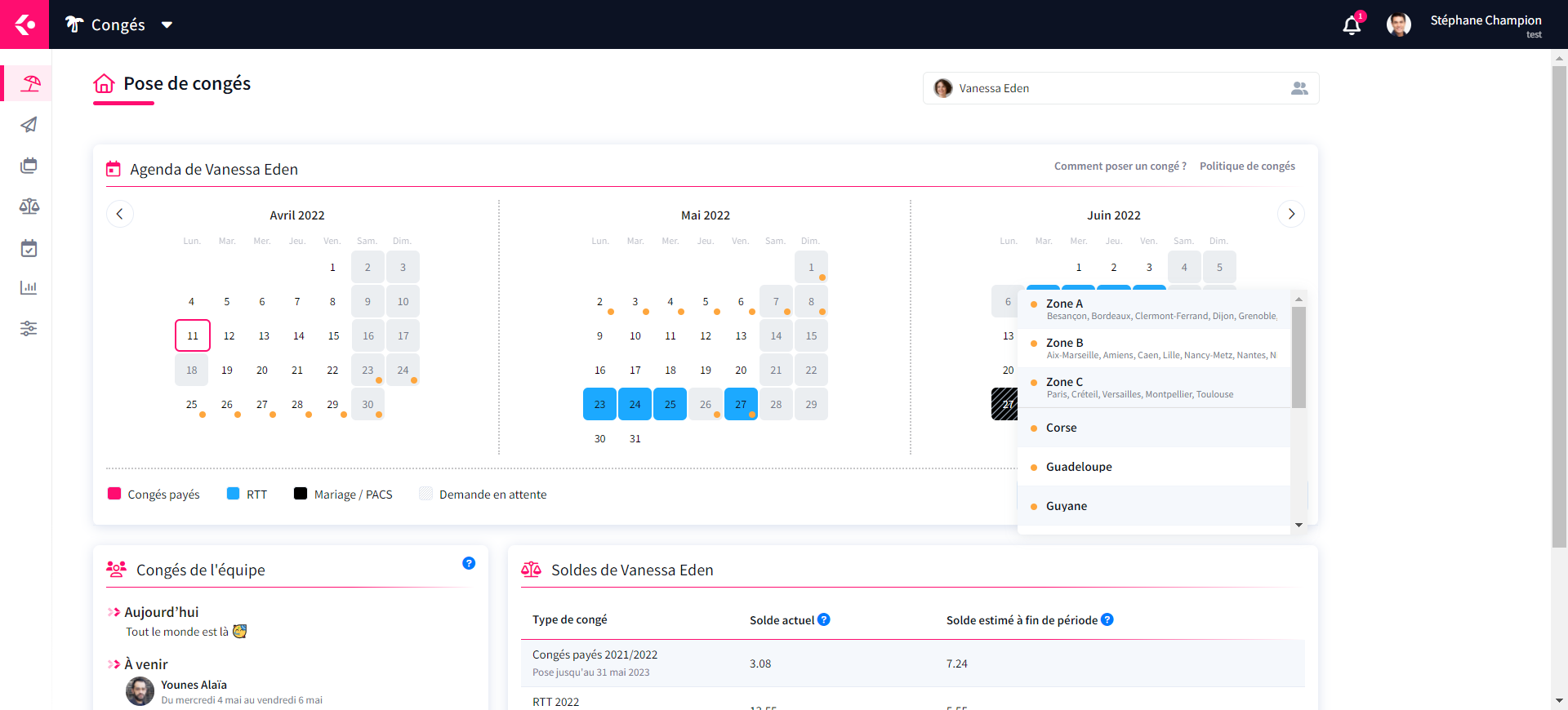This screenshot has width=1568, height=710.
Task: Click the scales icon beside Soldes title
Action: pyautogui.click(x=531, y=569)
